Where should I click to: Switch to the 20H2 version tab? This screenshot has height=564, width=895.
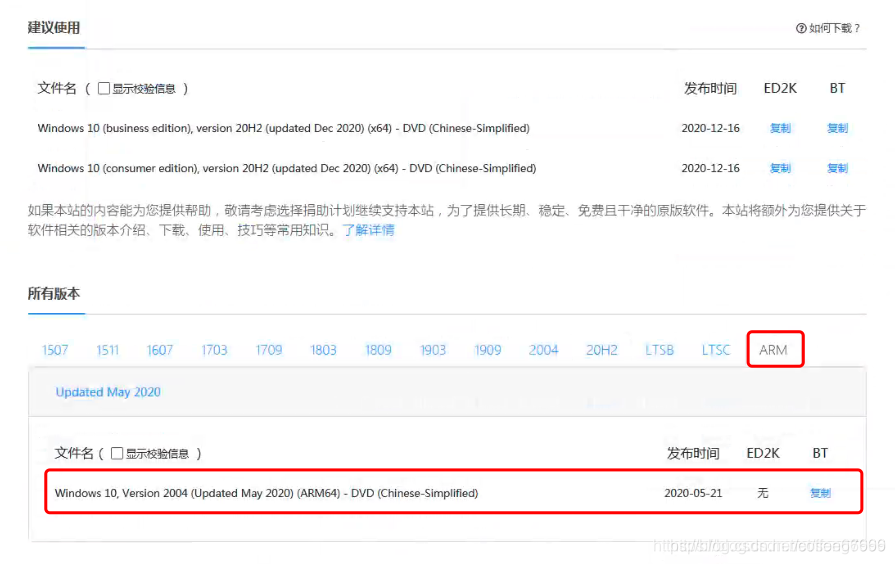[602, 350]
